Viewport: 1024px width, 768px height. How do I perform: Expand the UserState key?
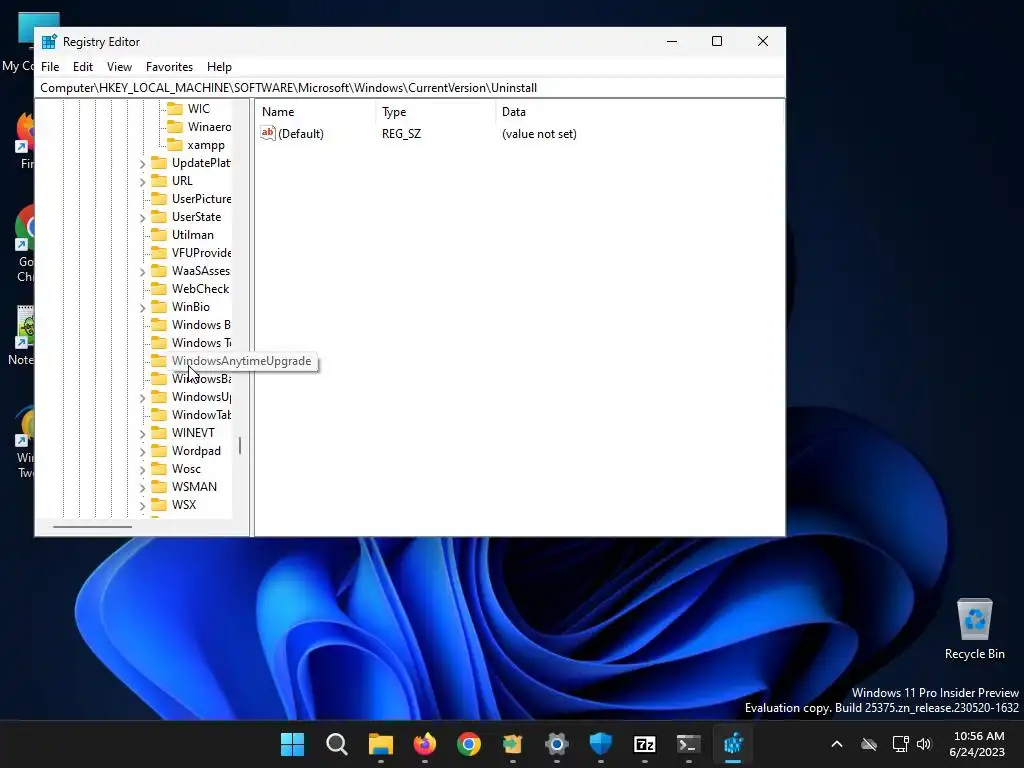[142, 217]
